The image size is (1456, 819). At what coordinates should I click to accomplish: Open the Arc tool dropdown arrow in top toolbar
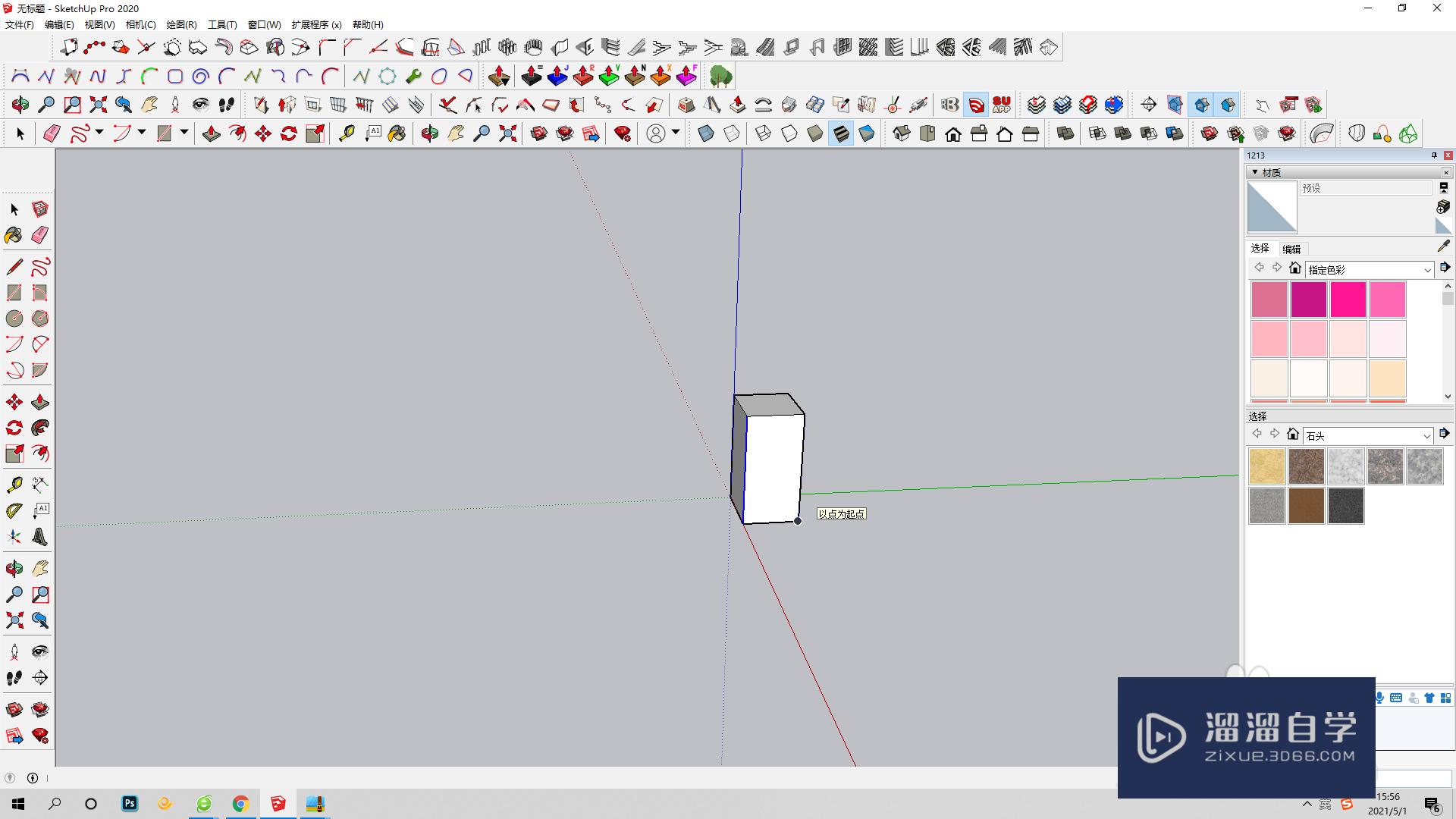(142, 133)
